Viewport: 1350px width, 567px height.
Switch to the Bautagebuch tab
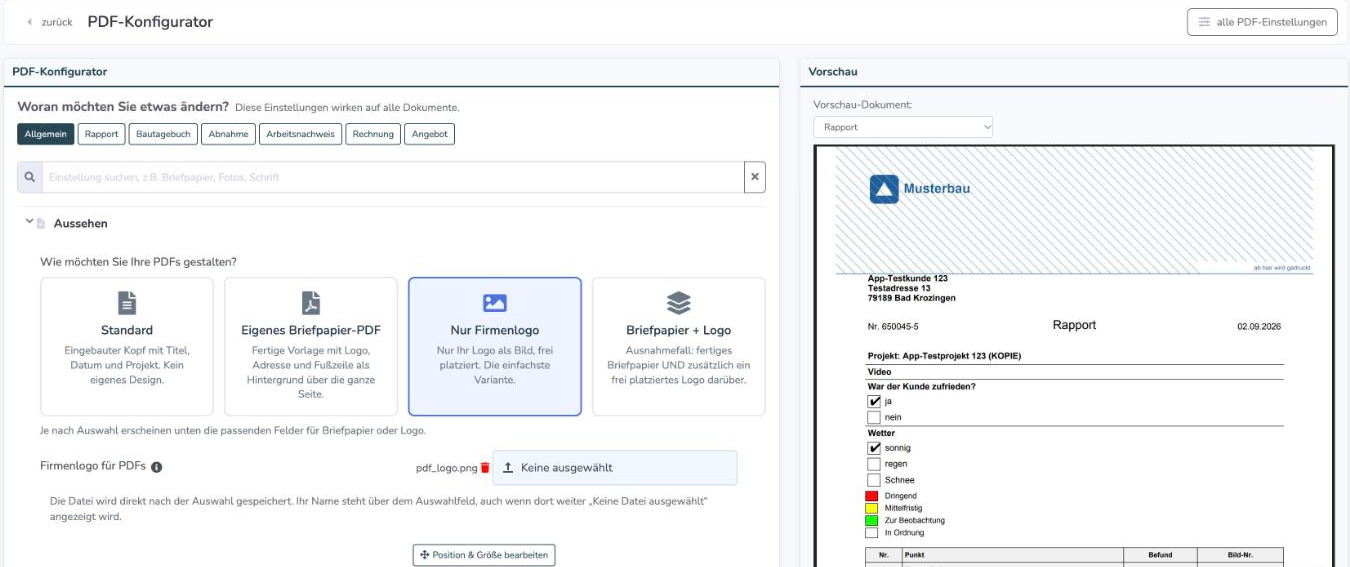[163, 134]
